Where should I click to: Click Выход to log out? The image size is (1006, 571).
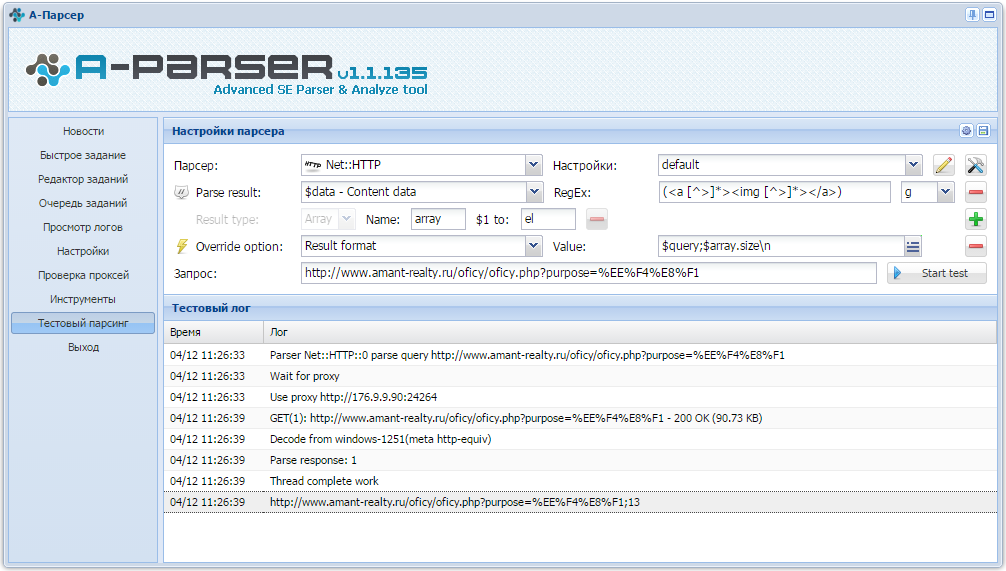click(83, 347)
